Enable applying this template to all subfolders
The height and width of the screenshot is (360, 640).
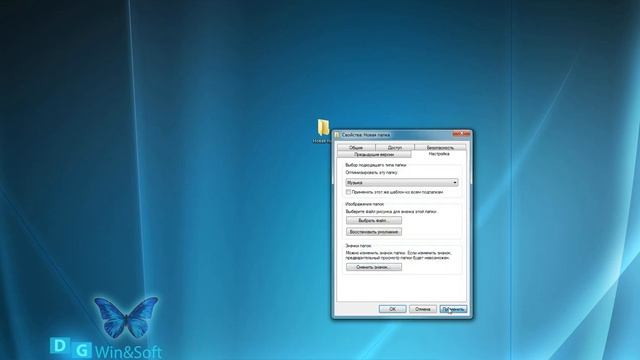[x=348, y=192]
